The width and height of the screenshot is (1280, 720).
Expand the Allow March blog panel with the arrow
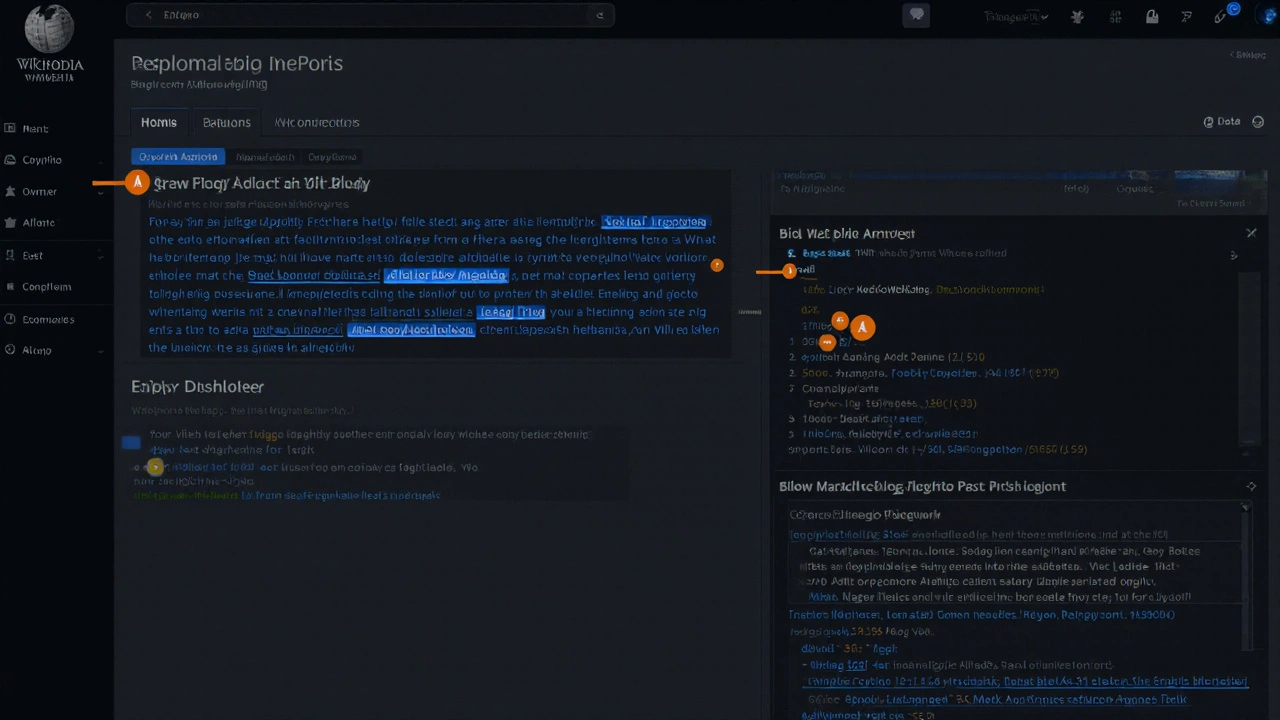point(1251,486)
